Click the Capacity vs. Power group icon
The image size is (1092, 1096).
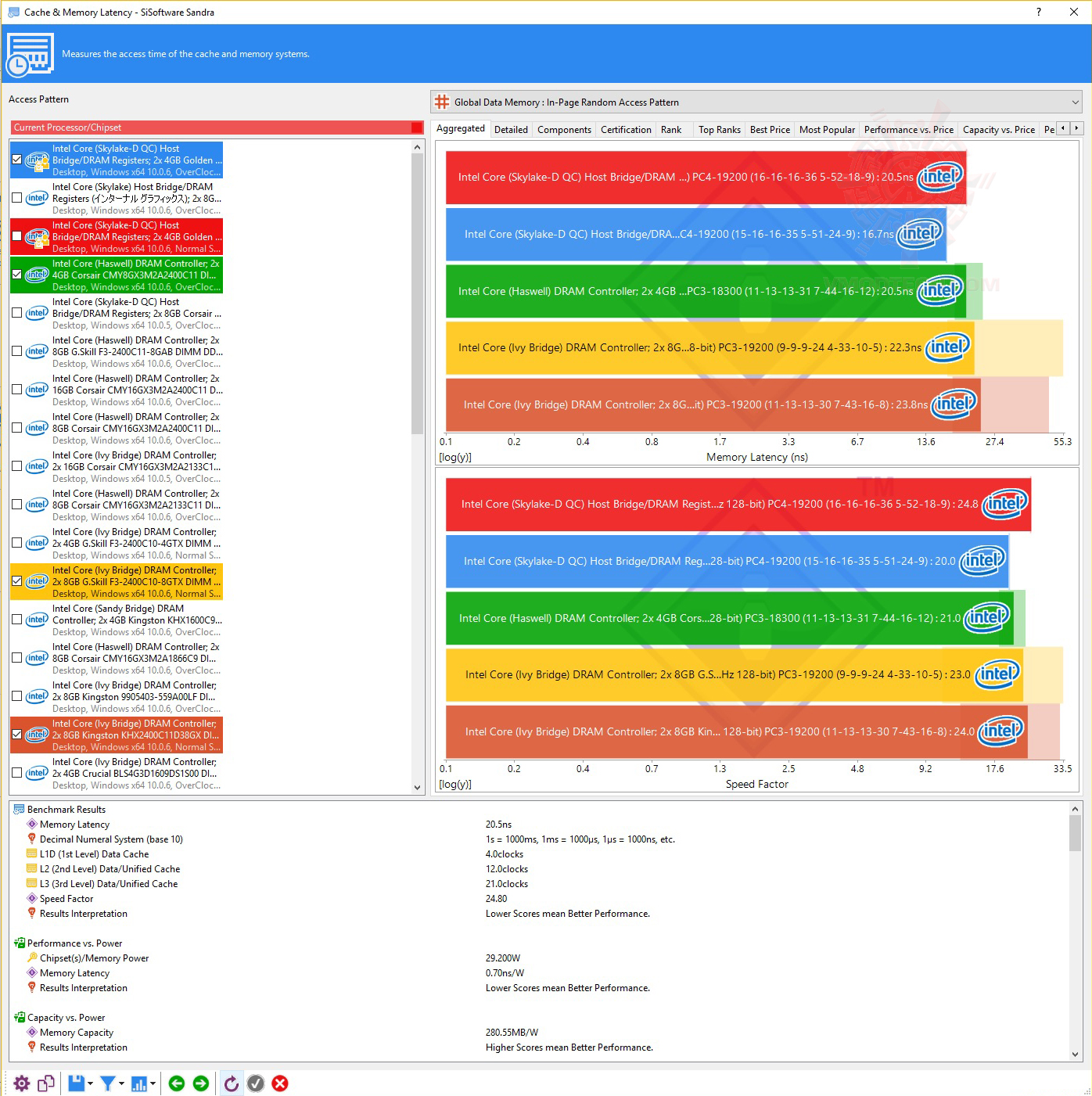coord(19,1017)
